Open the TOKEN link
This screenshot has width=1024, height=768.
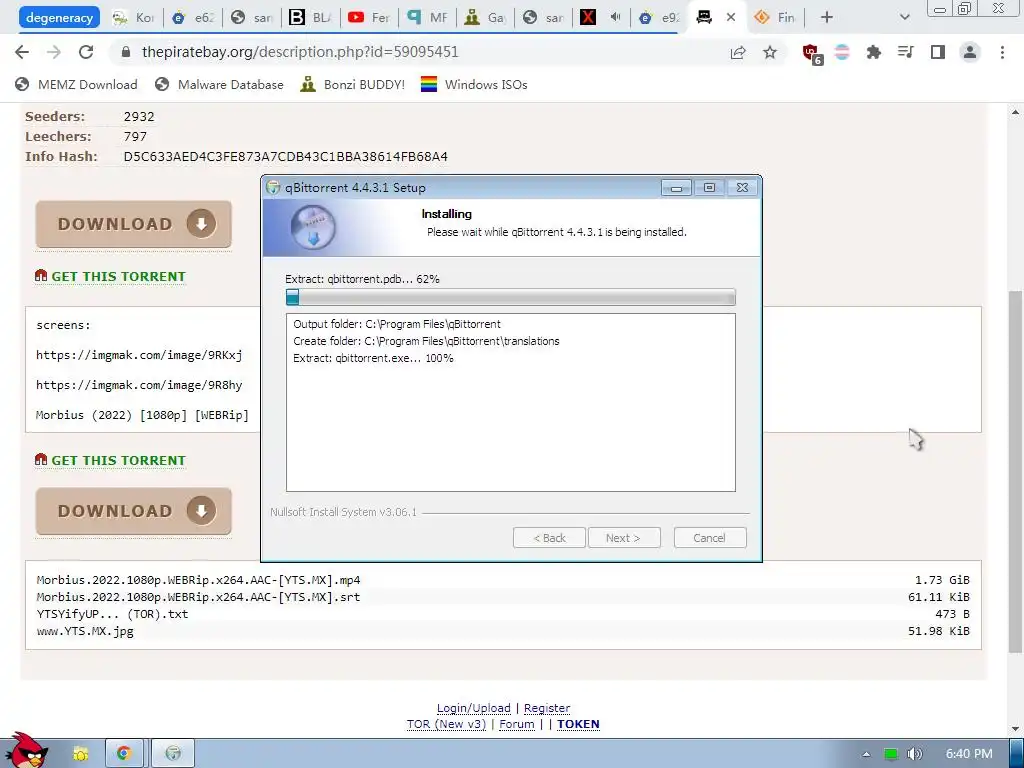(x=578, y=724)
